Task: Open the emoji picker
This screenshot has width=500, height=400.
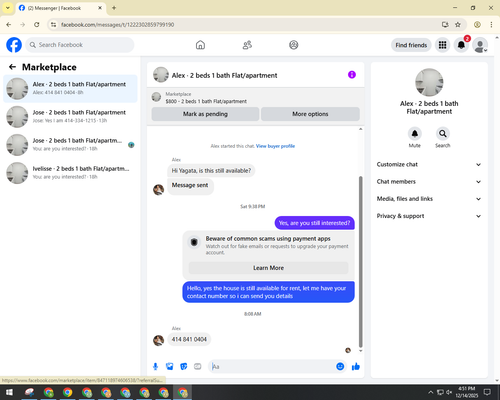Action: tap(340, 367)
